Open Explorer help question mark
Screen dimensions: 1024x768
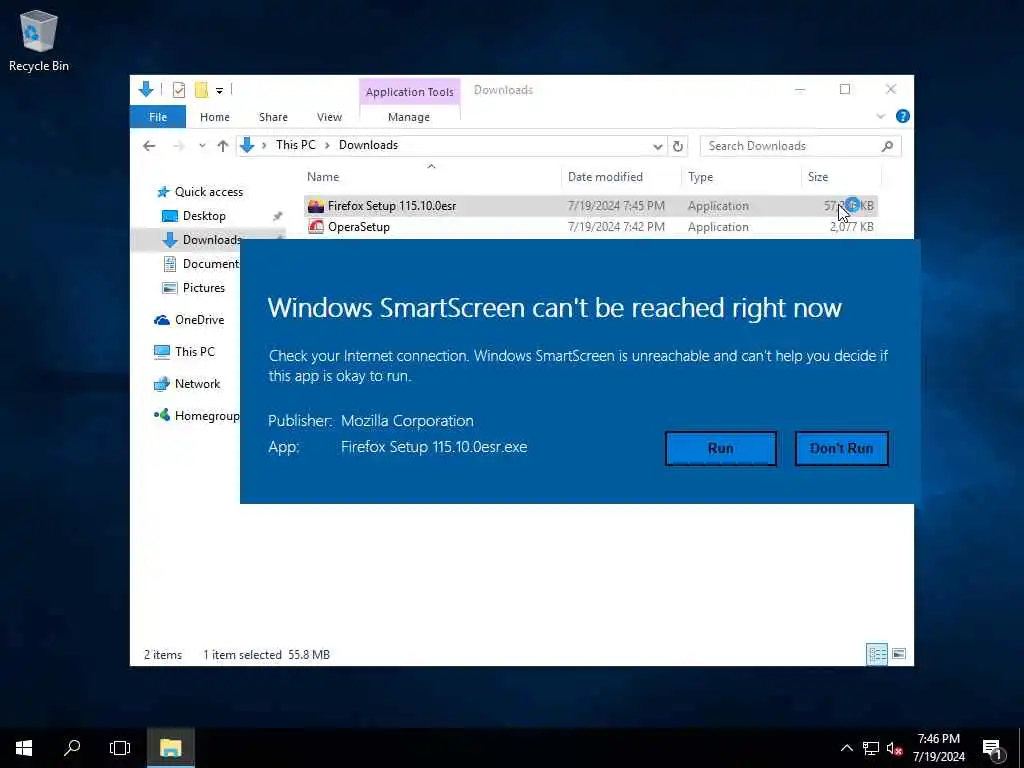point(903,116)
